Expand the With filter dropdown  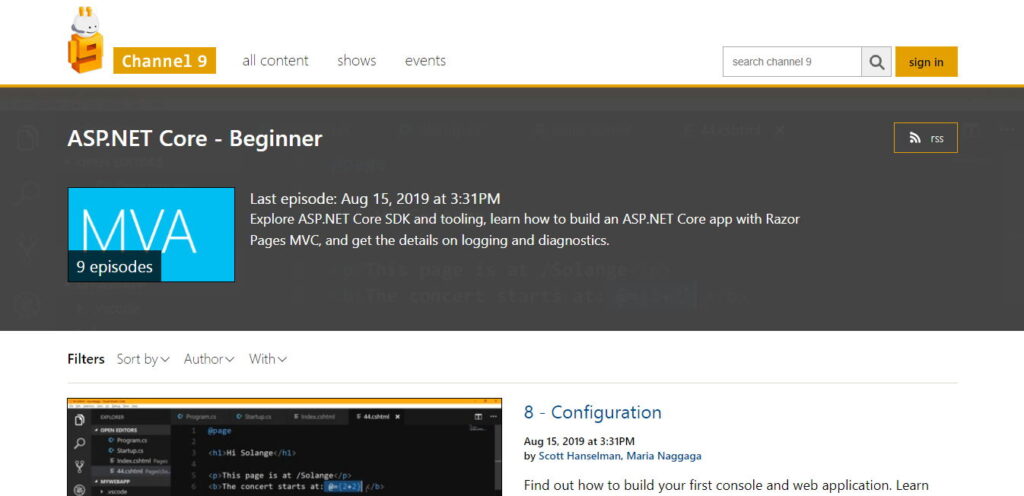click(x=268, y=359)
